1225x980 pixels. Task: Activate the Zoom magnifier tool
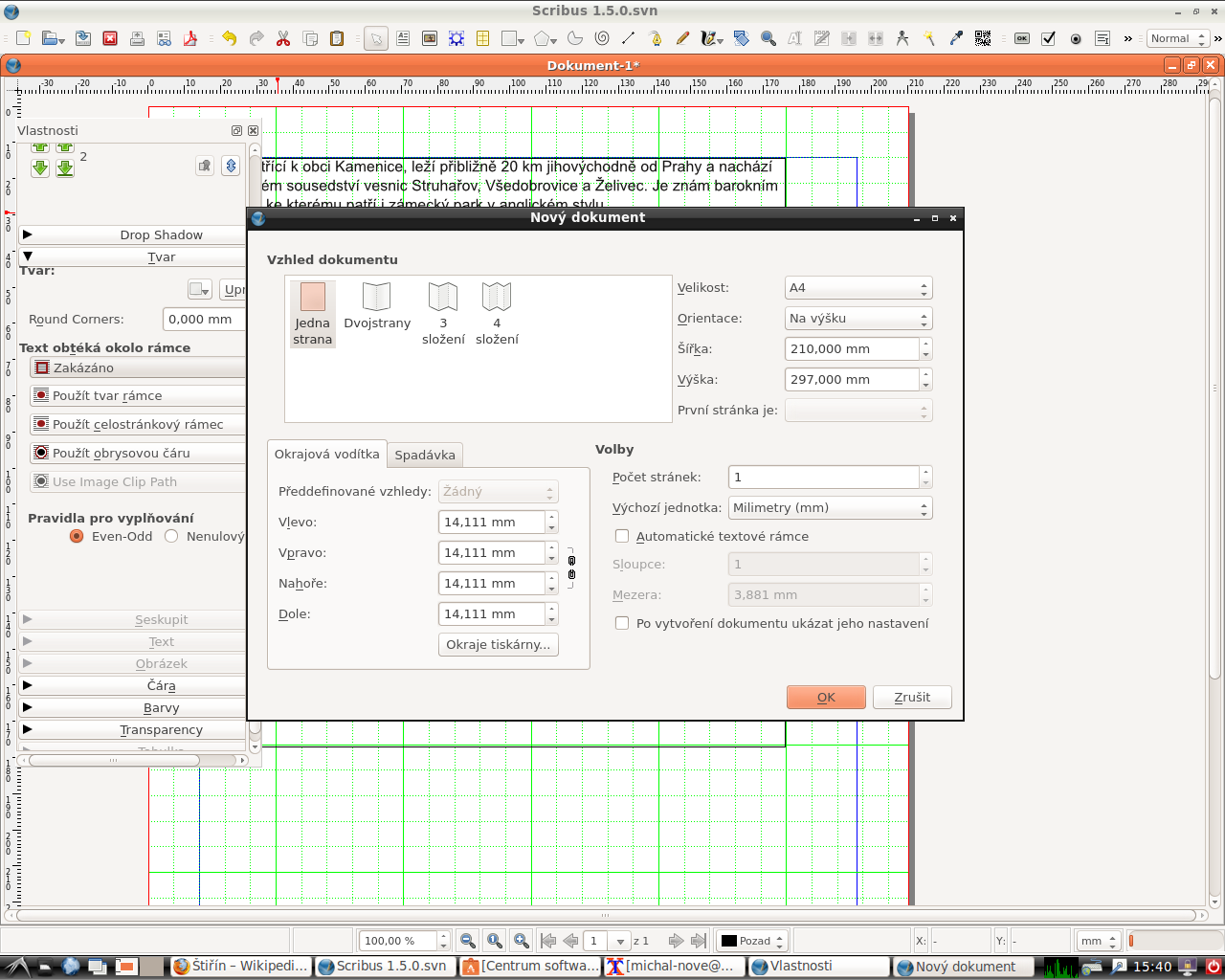pyautogui.click(x=767, y=38)
